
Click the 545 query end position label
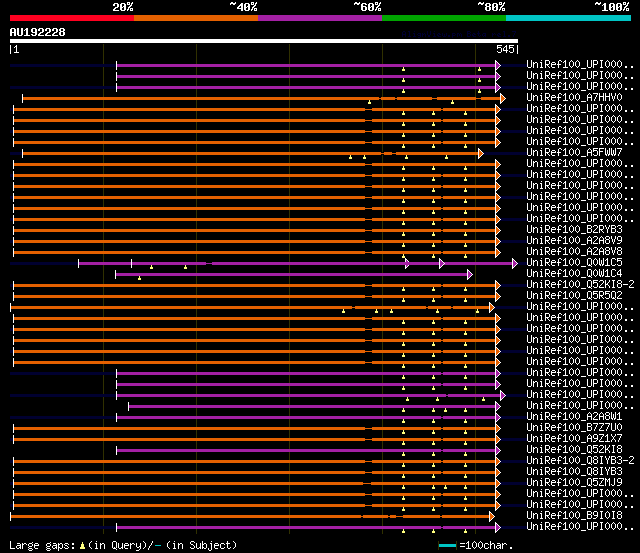[505, 49]
